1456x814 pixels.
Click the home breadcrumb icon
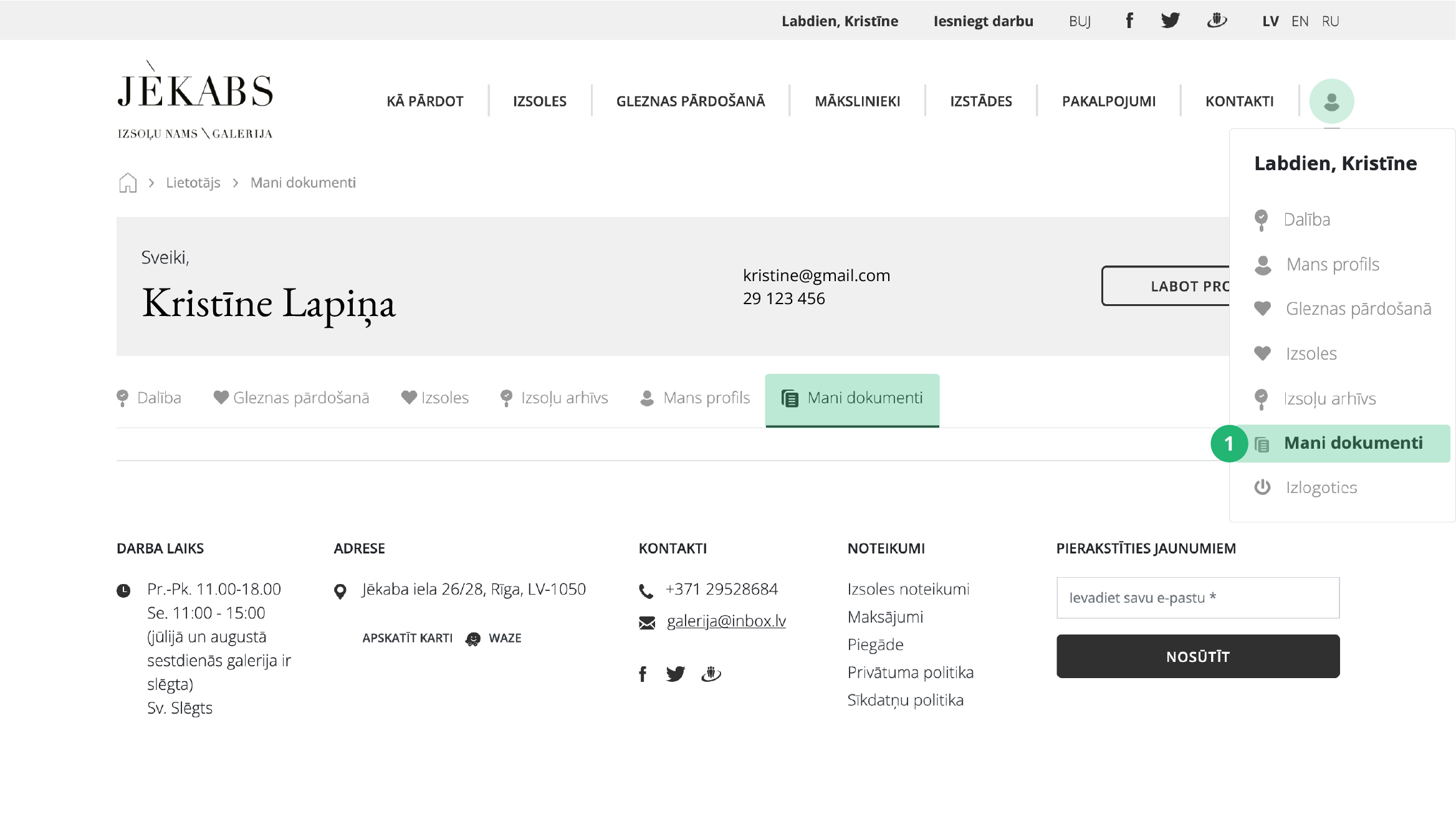(x=128, y=183)
